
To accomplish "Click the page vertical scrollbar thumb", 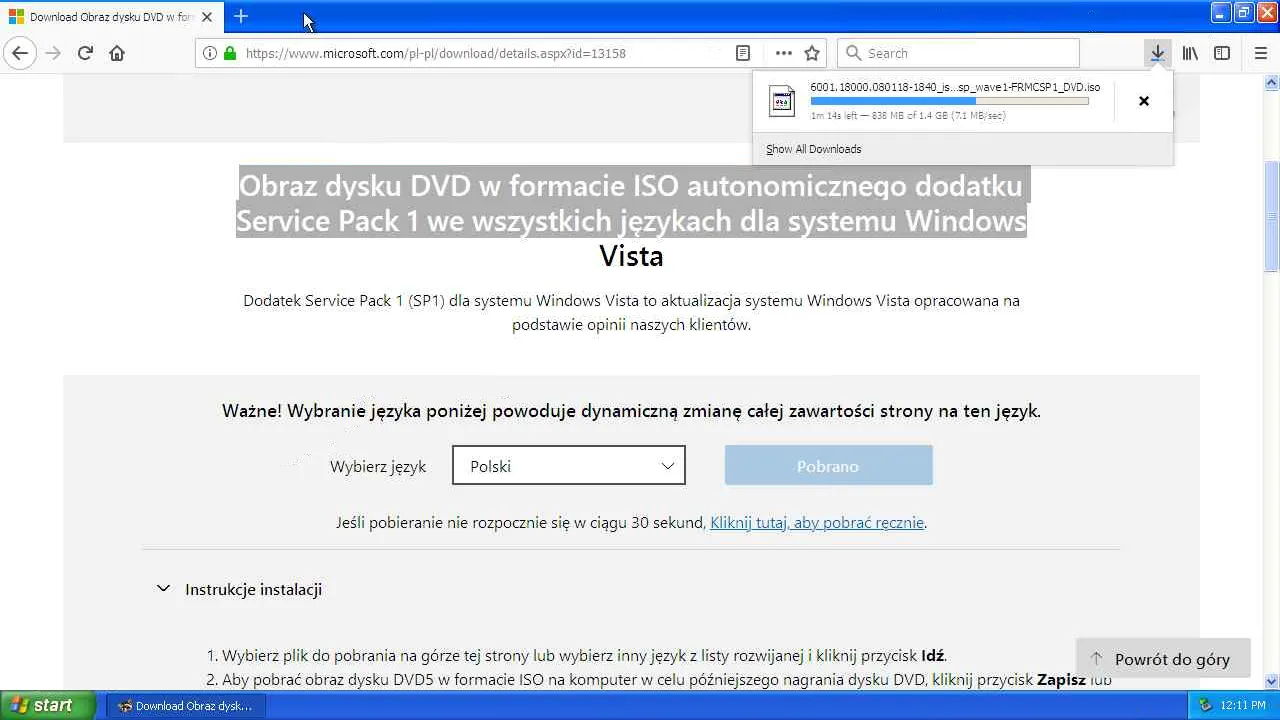I will (1271, 217).
